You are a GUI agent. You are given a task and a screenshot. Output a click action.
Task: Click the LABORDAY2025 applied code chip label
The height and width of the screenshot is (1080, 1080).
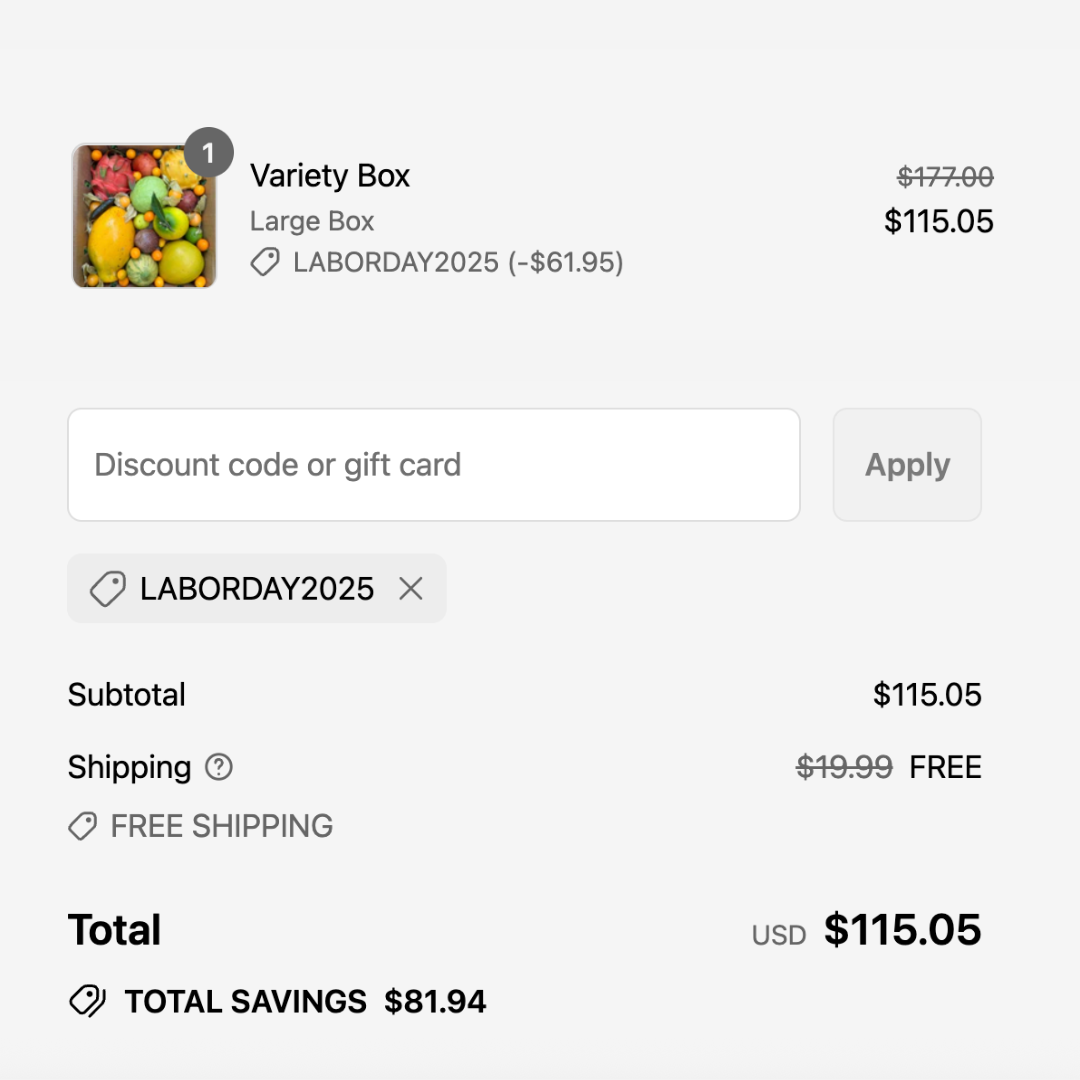[x=257, y=589]
